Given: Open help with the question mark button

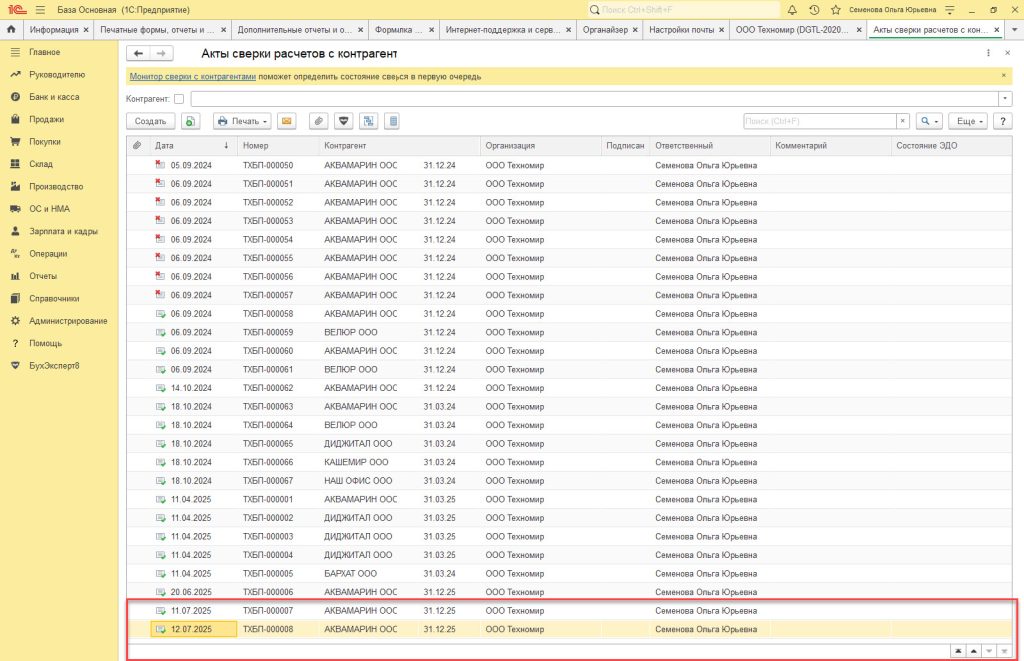Looking at the screenshot, I should [x=1002, y=121].
